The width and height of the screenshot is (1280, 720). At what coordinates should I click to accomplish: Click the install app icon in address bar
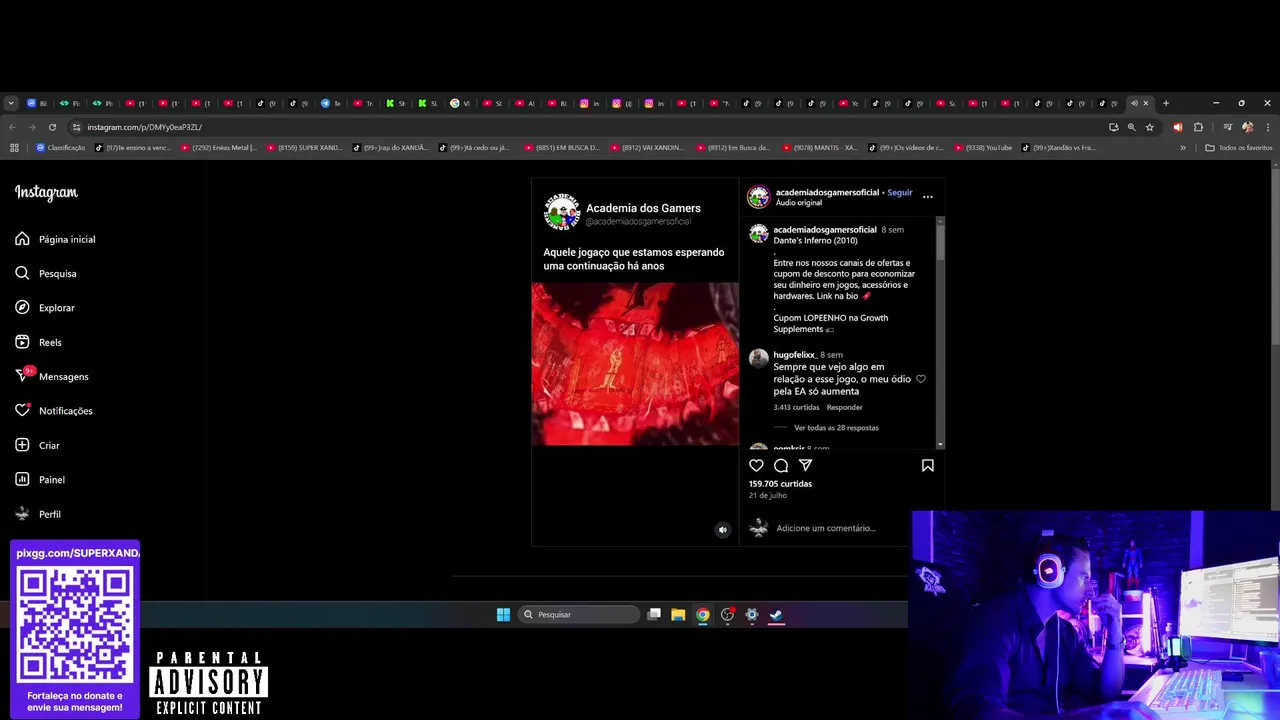[x=1114, y=127]
